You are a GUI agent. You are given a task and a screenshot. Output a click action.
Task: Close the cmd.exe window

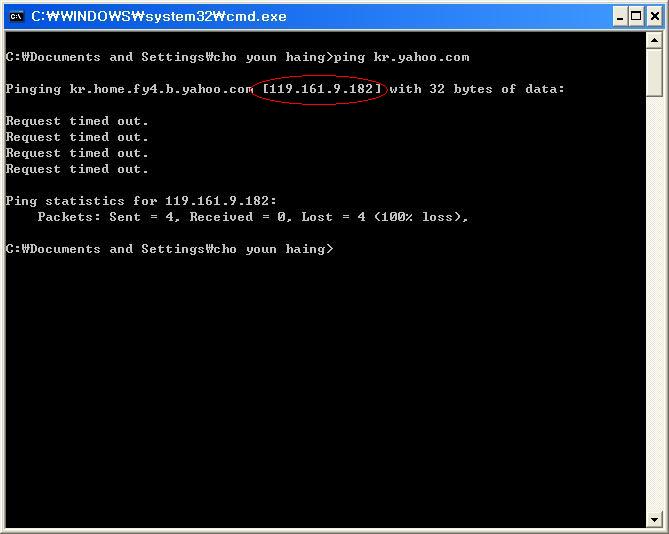653,16
